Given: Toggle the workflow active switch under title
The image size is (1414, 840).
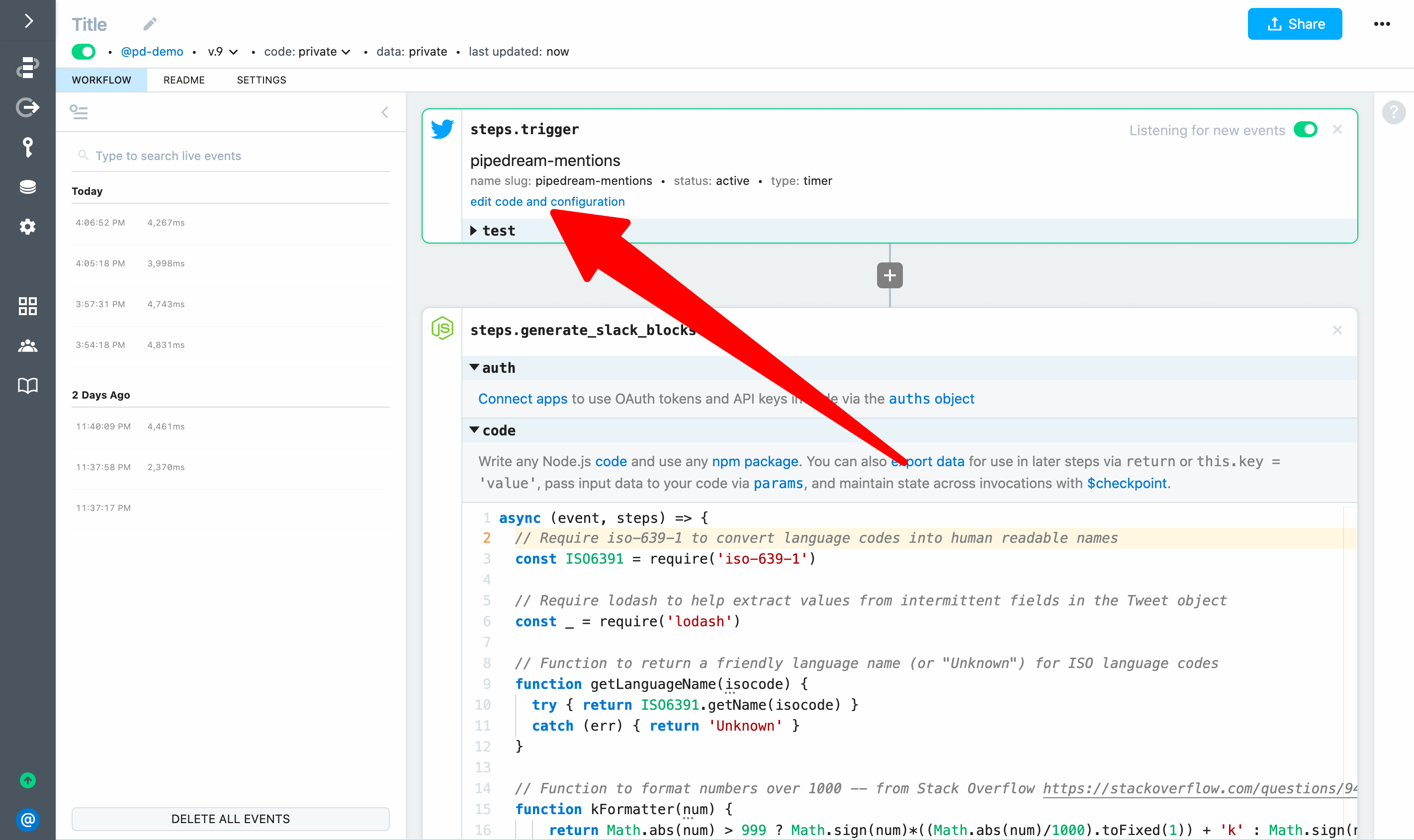Looking at the screenshot, I should [x=84, y=52].
